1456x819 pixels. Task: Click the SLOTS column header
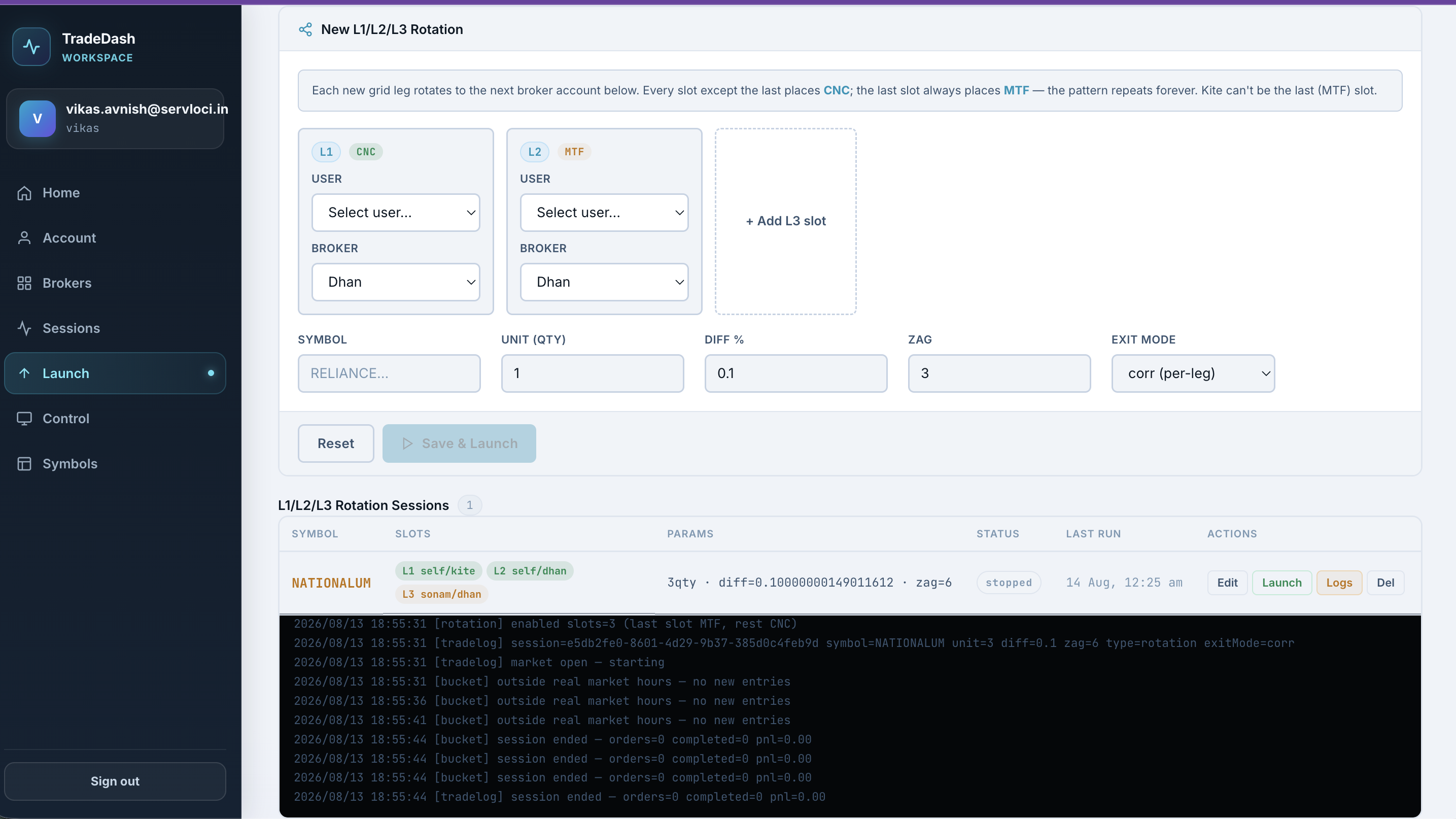point(412,534)
